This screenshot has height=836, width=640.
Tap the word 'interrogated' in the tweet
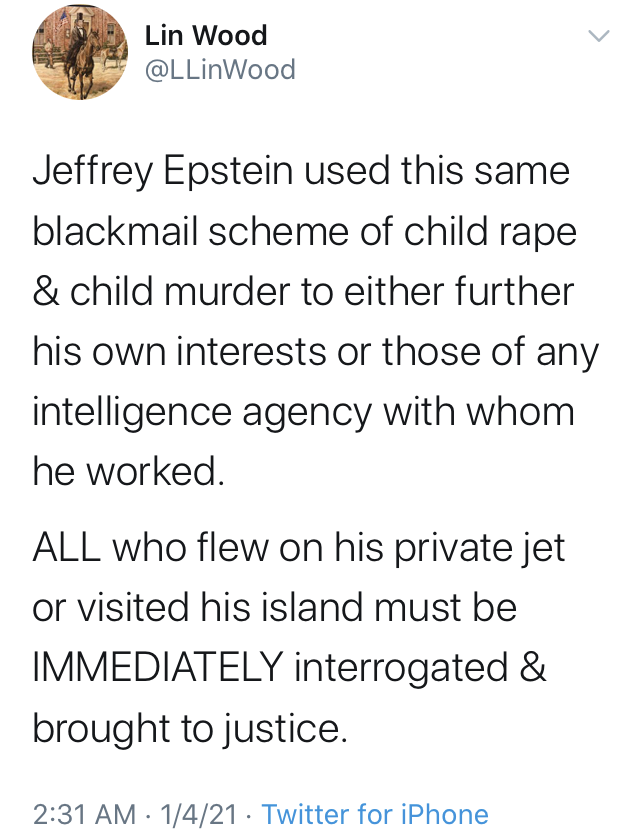(x=401, y=669)
